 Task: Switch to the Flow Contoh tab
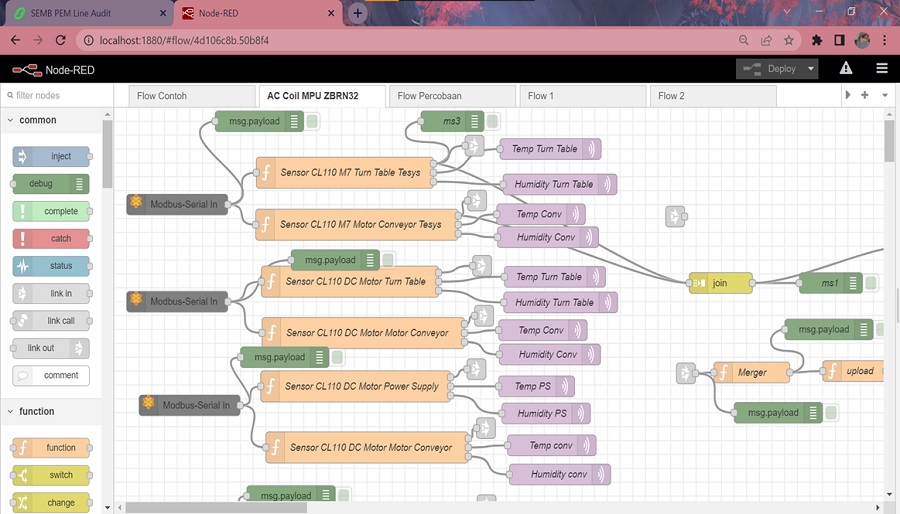(x=192, y=96)
